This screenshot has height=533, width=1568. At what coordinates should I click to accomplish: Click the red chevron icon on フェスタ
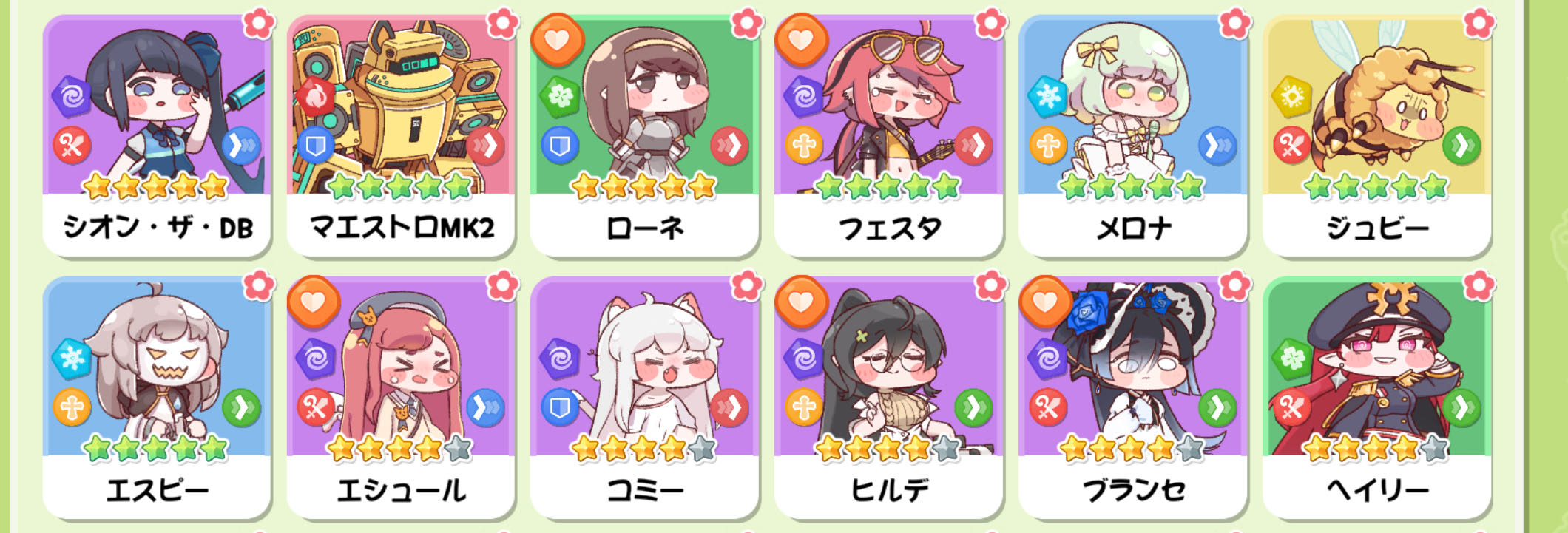click(x=973, y=146)
